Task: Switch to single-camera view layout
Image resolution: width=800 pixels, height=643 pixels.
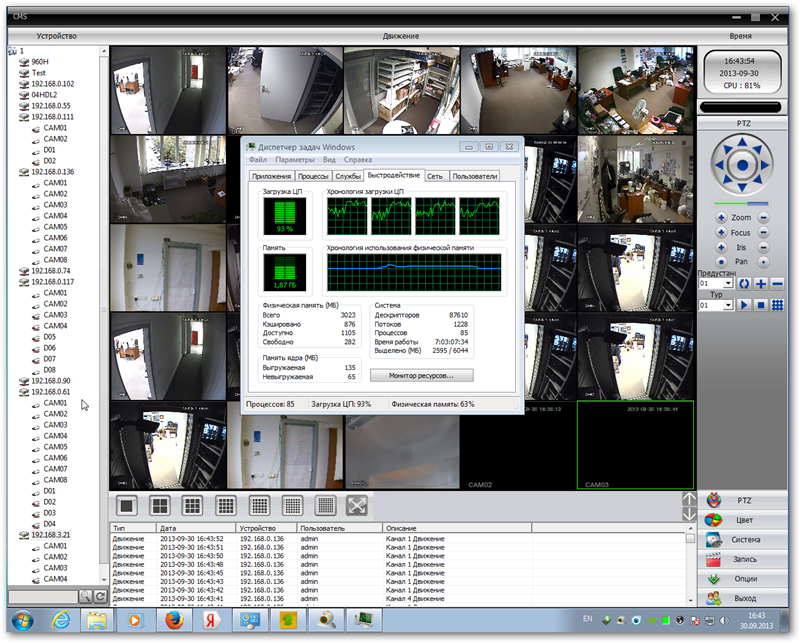Action: (127, 505)
